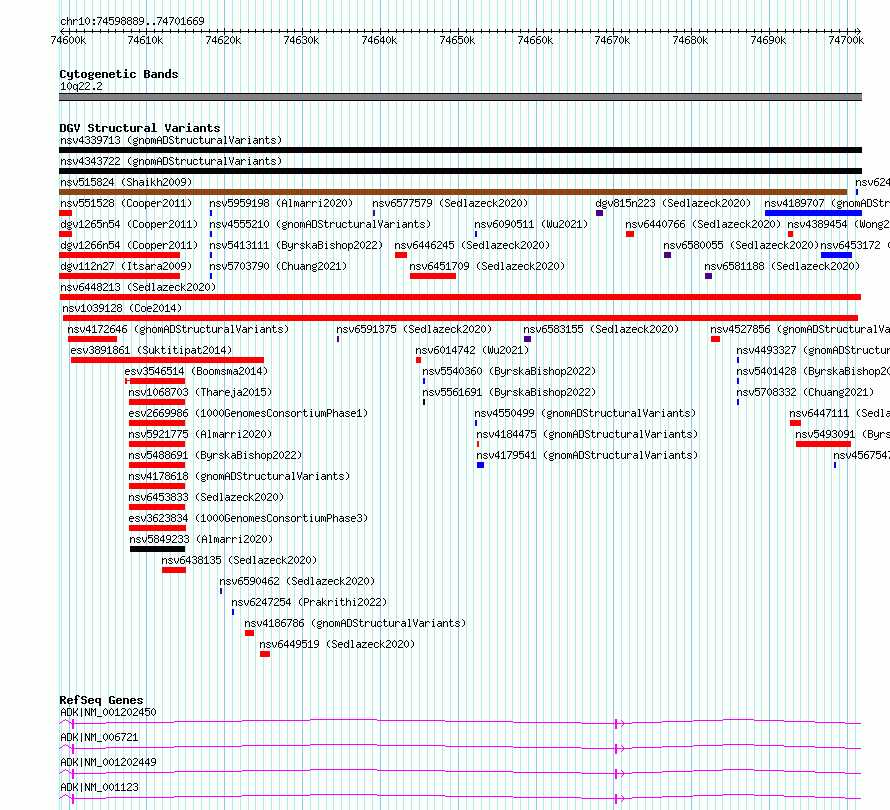Viewport: 890px width, 810px height.
Task: Select nsv5488691 (ByrskaBishop2022) variant
Action: pyautogui.click(x=216, y=455)
